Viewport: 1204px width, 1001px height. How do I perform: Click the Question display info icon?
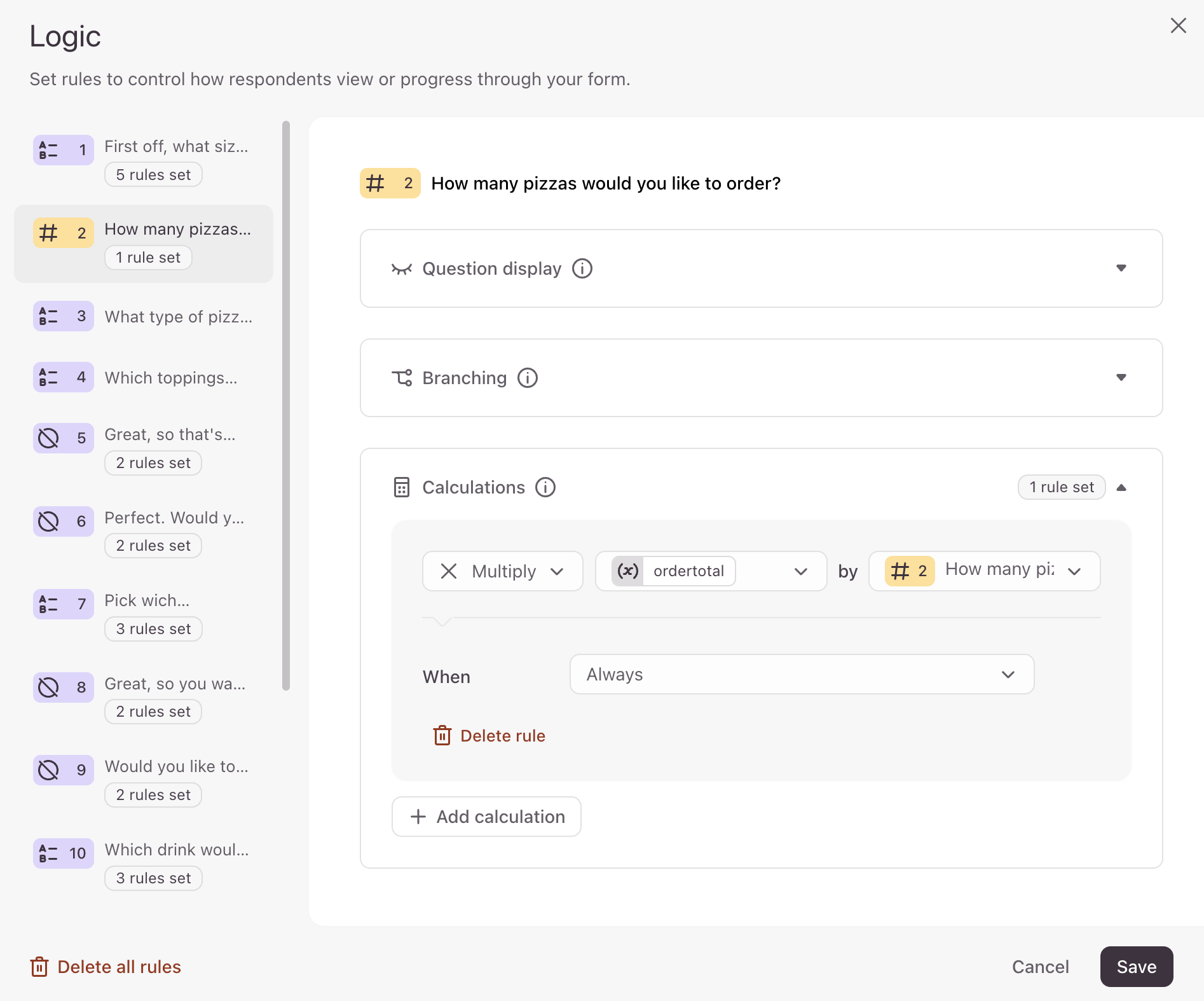tap(582, 268)
